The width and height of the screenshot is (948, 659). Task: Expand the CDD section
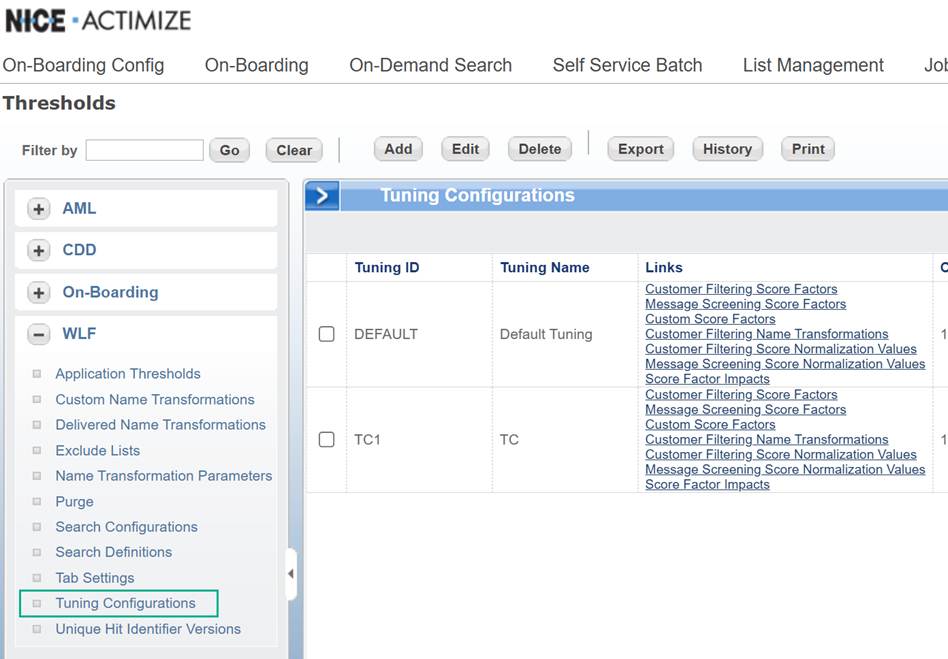click(x=39, y=251)
